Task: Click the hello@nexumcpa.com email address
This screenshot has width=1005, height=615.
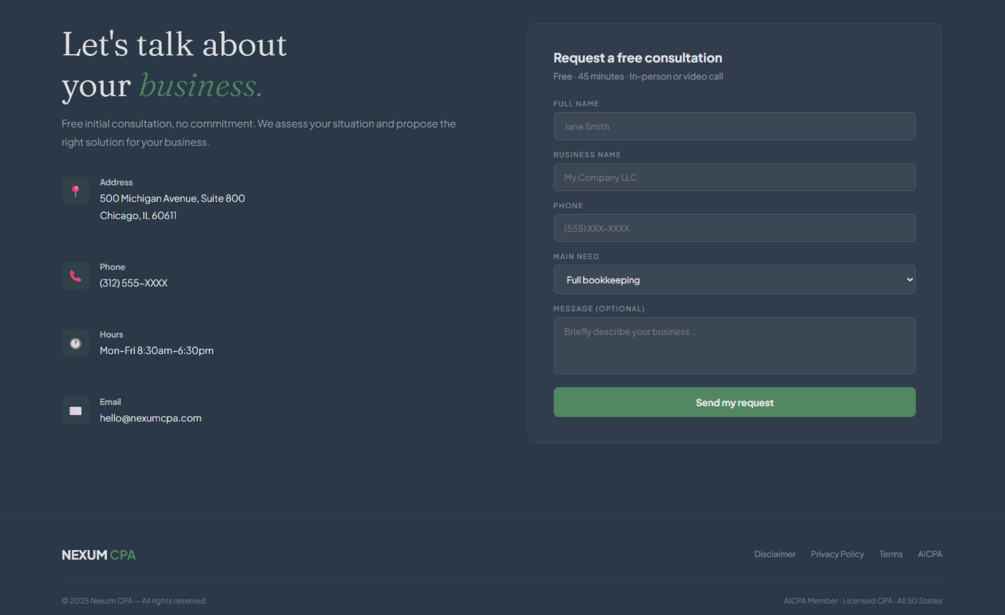Action: pos(151,418)
